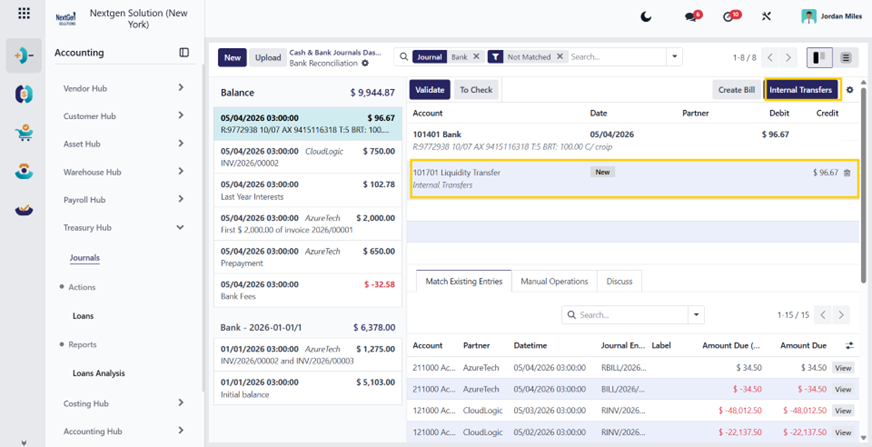Switch to the kanban view icon
The image size is (872, 447).
[819, 57]
